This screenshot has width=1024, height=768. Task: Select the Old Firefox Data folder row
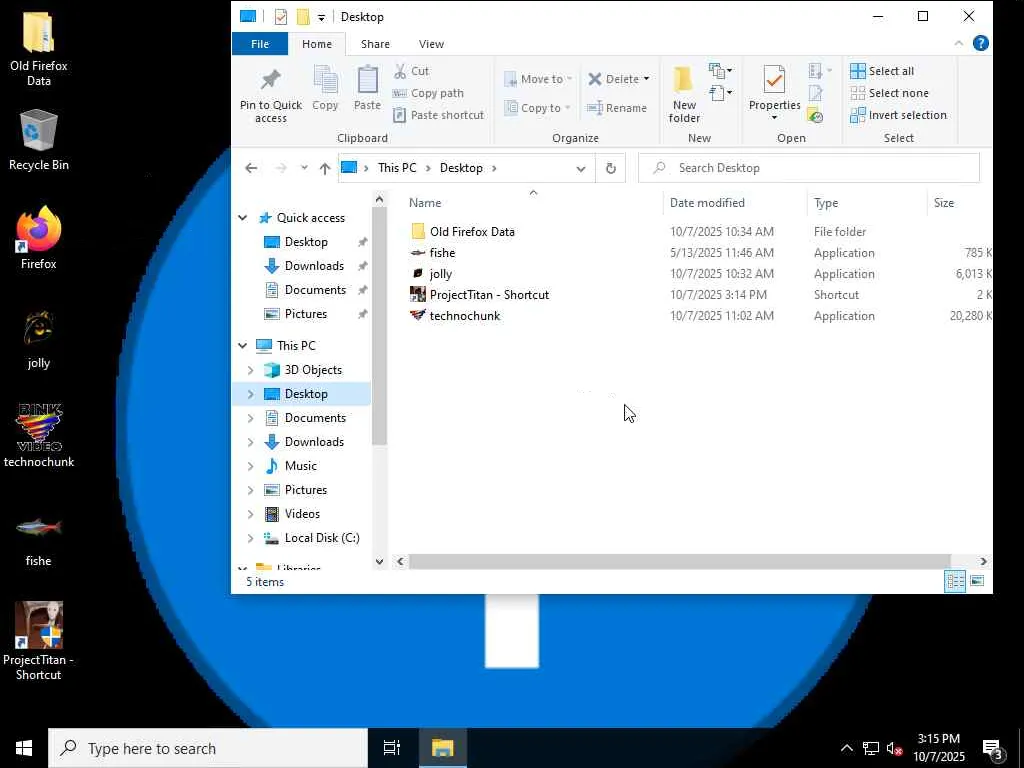coord(697,232)
